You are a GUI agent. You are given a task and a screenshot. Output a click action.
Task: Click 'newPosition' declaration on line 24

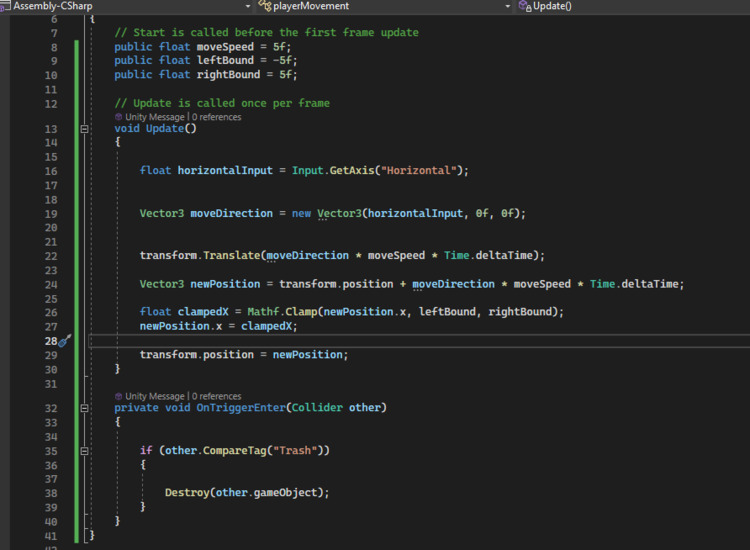coord(225,284)
